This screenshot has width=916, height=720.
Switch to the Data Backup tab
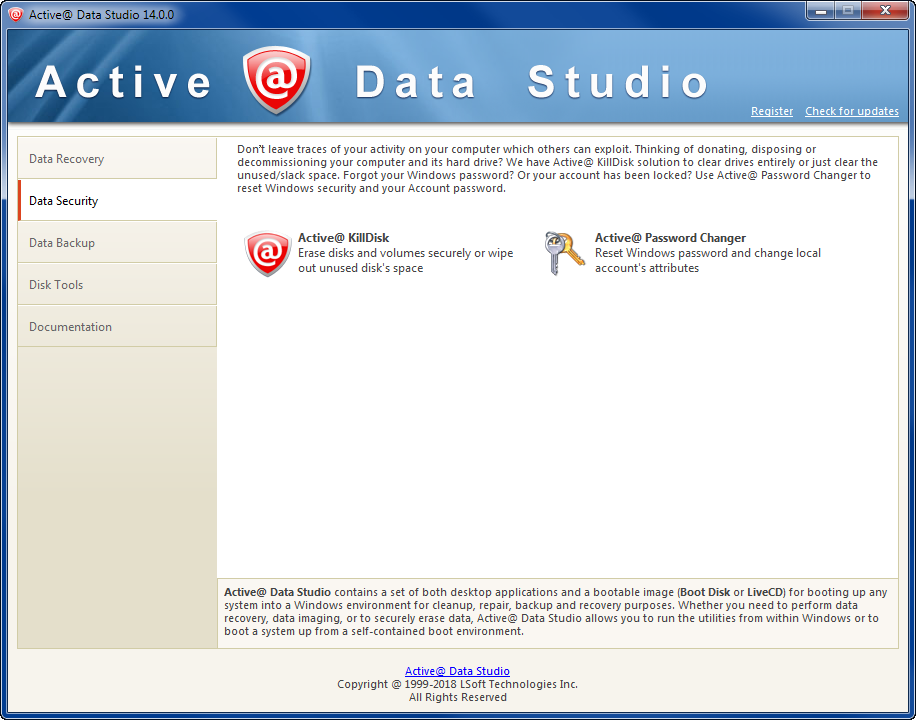(x=117, y=243)
